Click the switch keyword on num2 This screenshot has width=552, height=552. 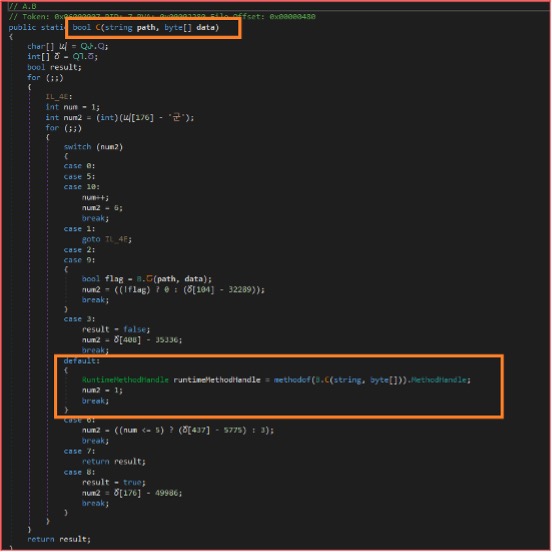pos(77,147)
